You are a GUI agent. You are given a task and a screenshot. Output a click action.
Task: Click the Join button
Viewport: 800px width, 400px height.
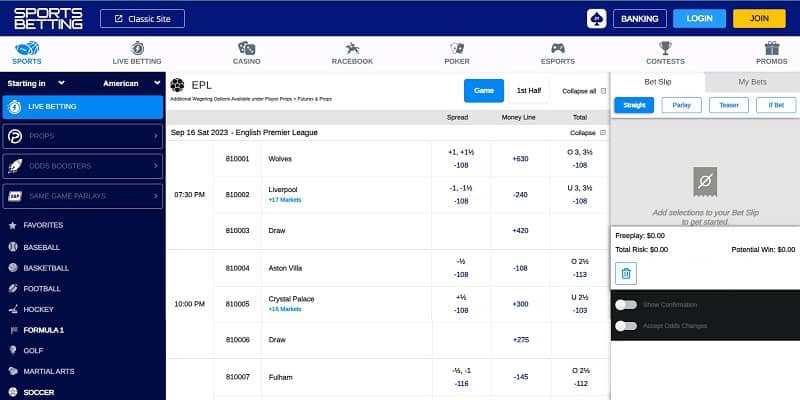(x=759, y=19)
